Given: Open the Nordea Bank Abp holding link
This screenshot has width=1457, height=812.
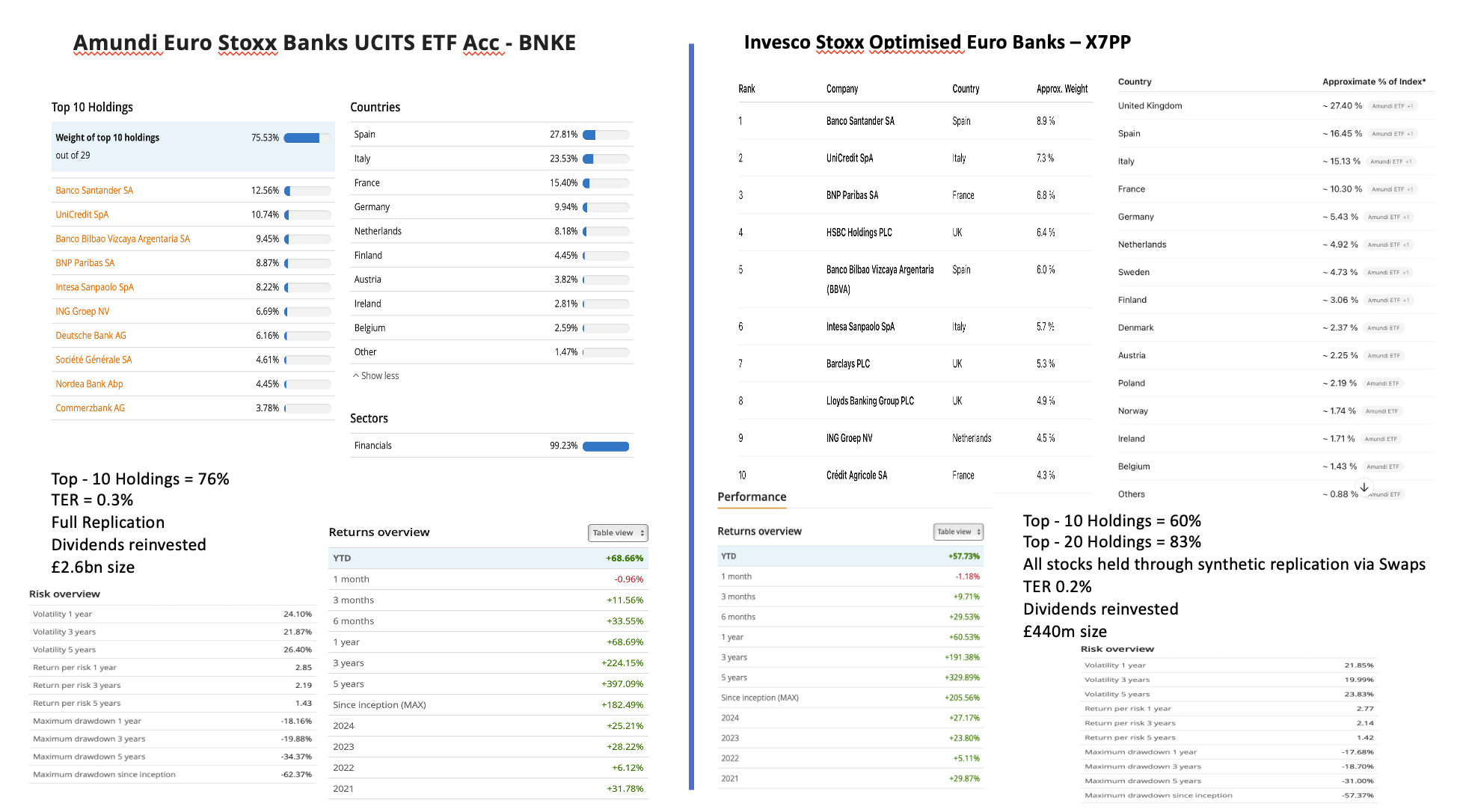Looking at the screenshot, I should pos(89,384).
